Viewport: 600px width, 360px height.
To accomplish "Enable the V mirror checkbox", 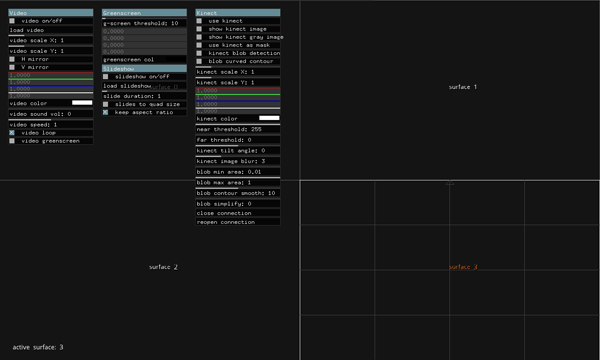I will 12,67.
